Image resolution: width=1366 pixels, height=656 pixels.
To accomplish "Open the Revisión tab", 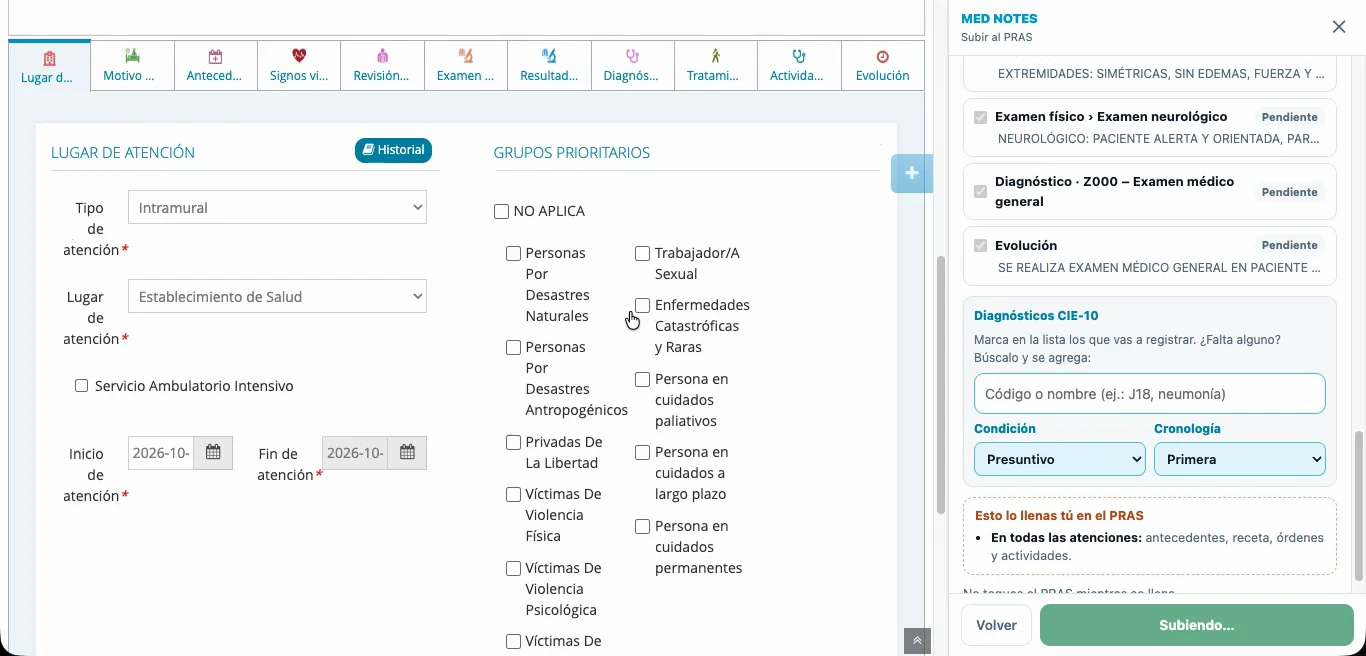I will (x=382, y=65).
